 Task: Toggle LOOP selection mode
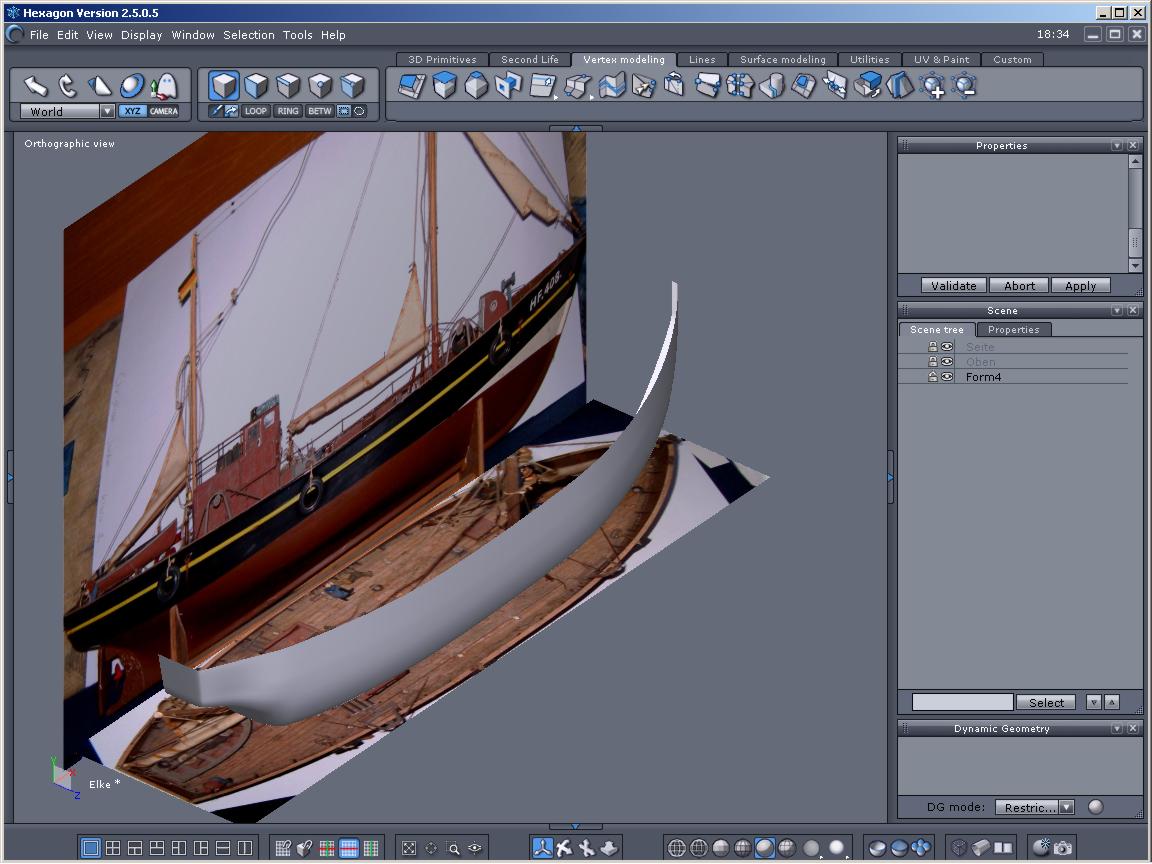(x=256, y=111)
